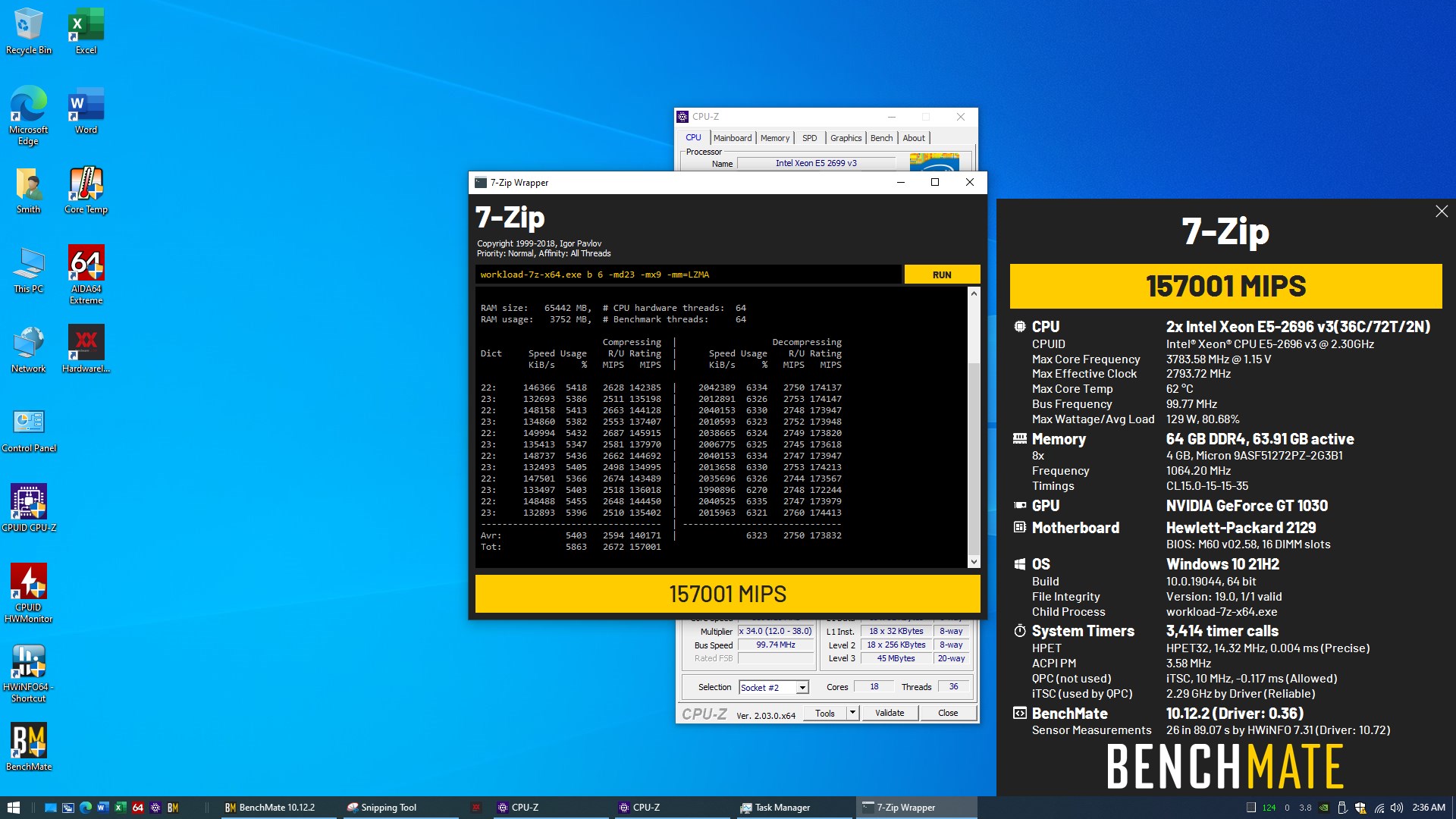Click the '99.74 MHz' Bus Speed value in CPU-Z
Image resolution: width=1456 pixels, height=819 pixels.
tap(775, 645)
